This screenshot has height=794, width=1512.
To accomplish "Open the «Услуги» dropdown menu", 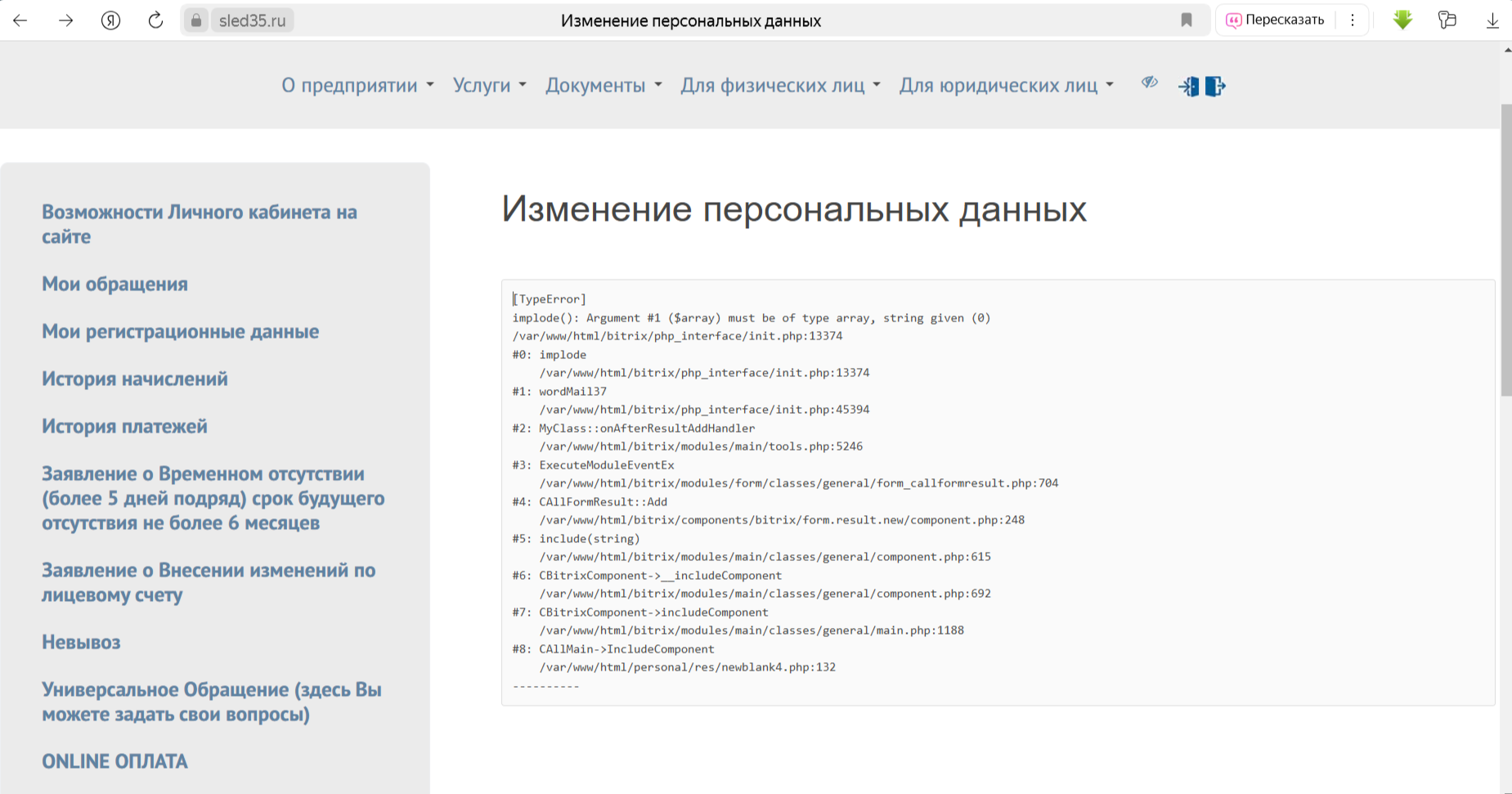I will pyautogui.click(x=489, y=85).
